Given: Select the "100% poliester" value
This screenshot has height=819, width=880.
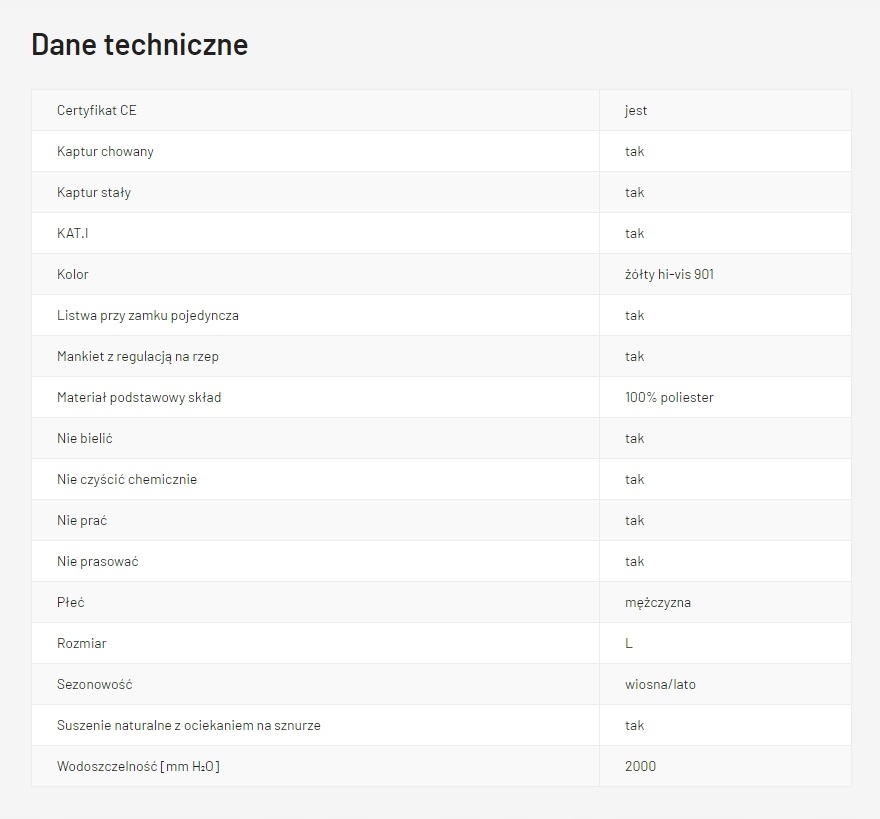Looking at the screenshot, I should coord(669,397).
